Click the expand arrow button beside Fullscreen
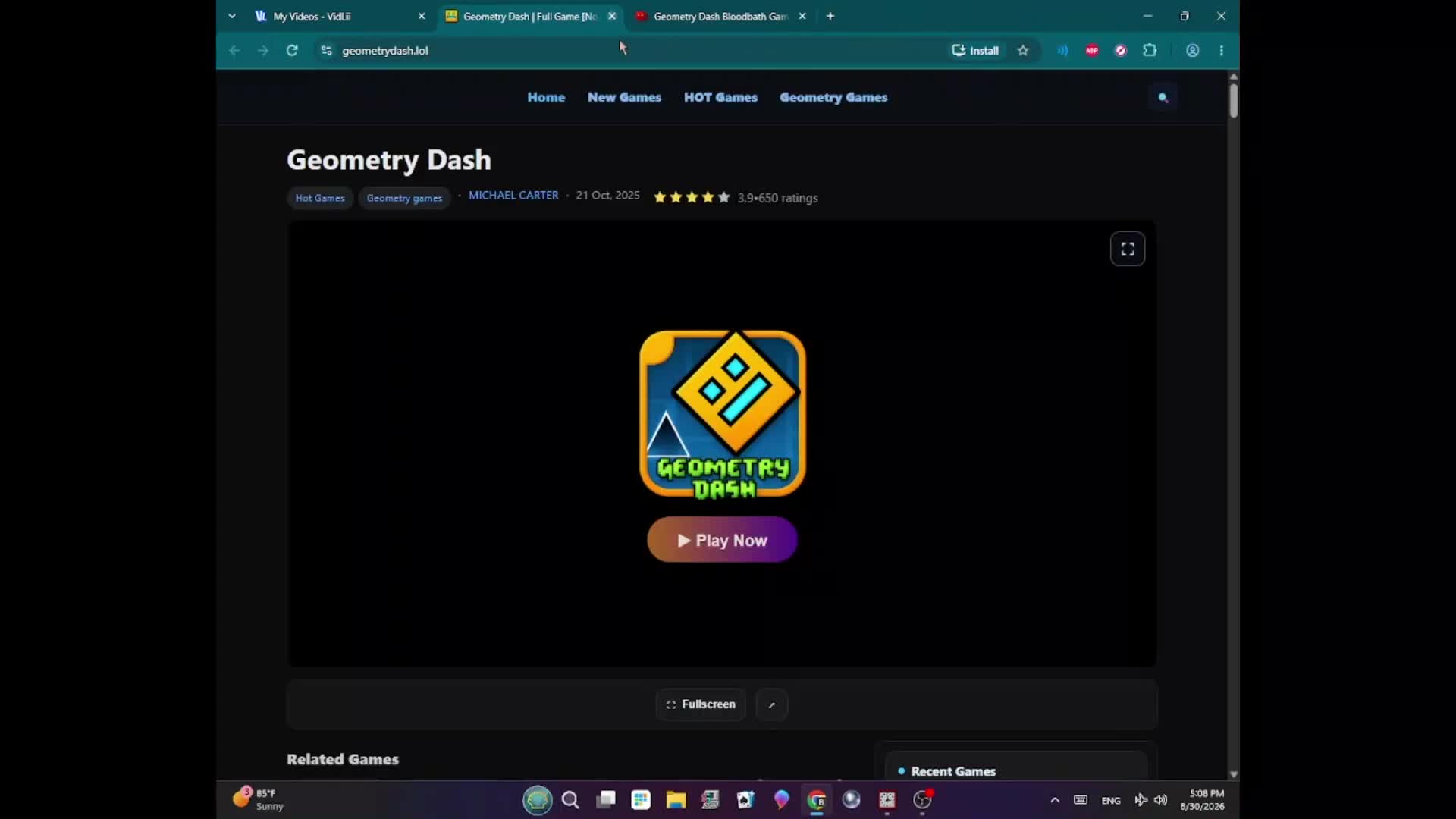 (772, 704)
